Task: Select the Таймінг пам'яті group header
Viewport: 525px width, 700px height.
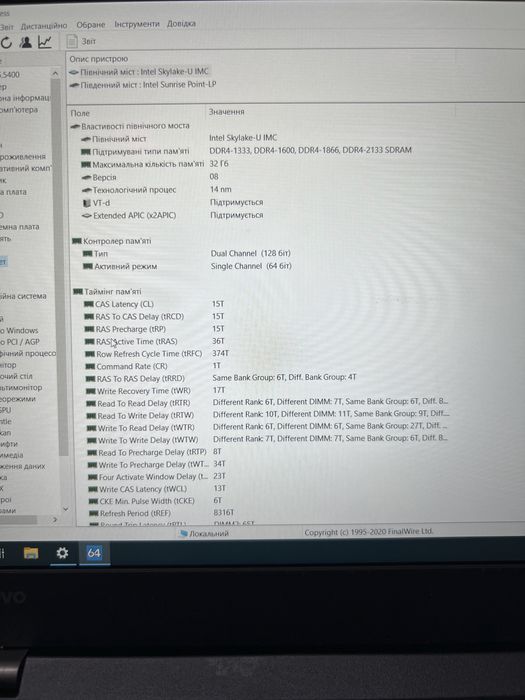Action: [x=107, y=292]
